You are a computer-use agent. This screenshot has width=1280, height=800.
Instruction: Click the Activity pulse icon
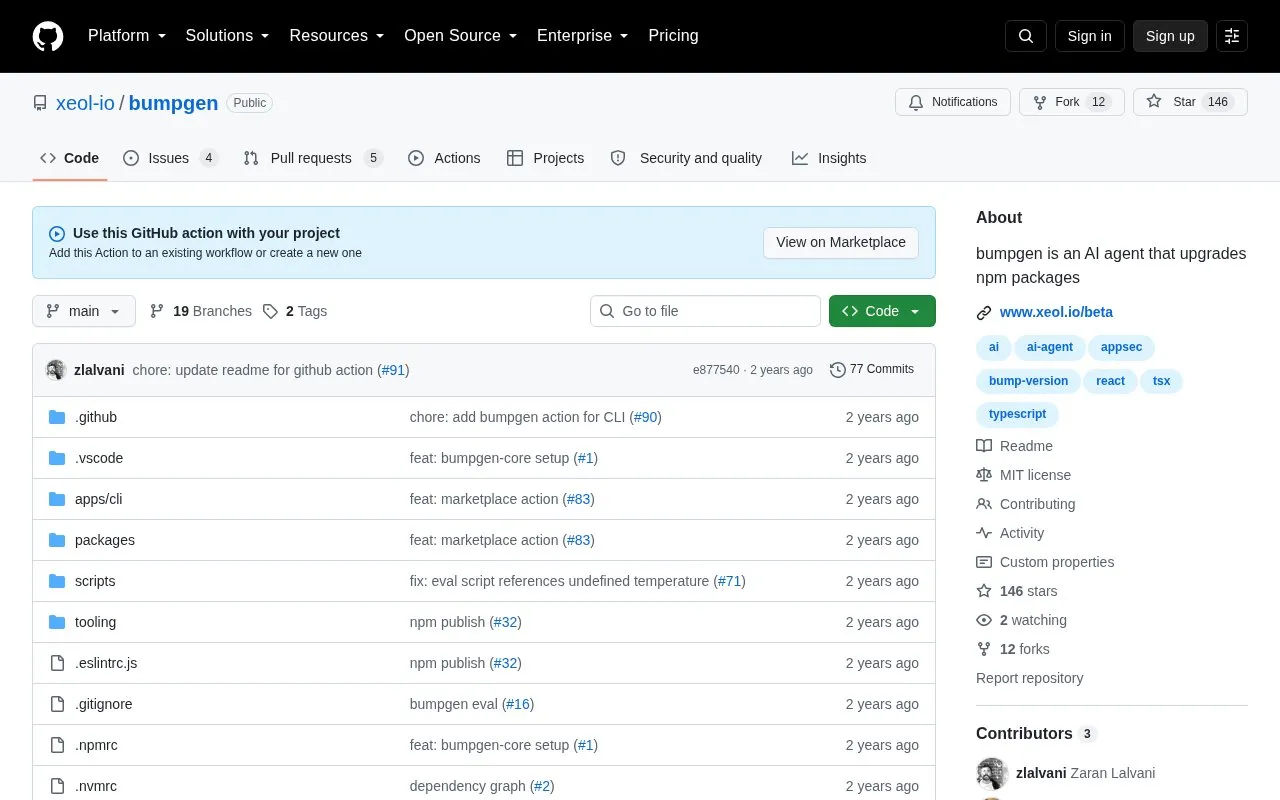pos(984,533)
